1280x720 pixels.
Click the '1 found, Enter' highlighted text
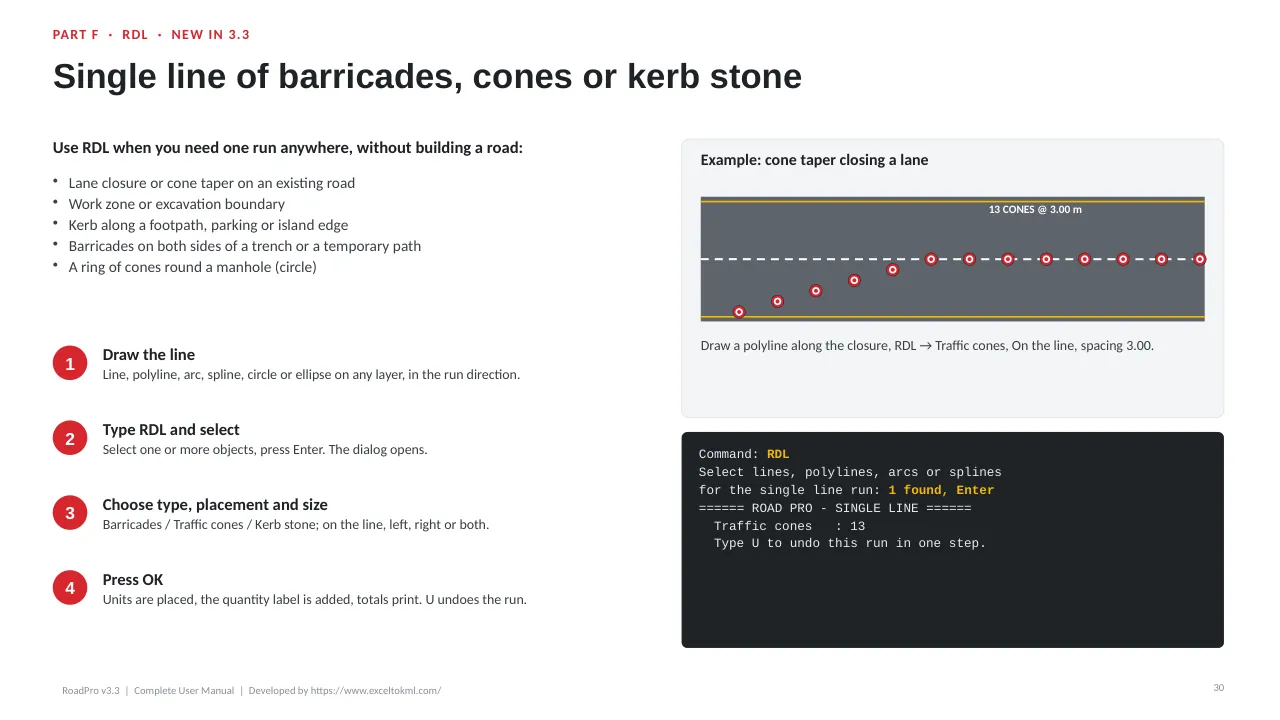(x=941, y=490)
